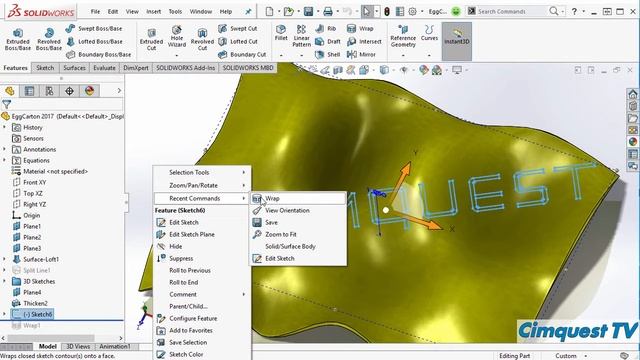The height and width of the screenshot is (360, 640).
Task: Select the Intersect tool
Action: (x=364, y=41)
